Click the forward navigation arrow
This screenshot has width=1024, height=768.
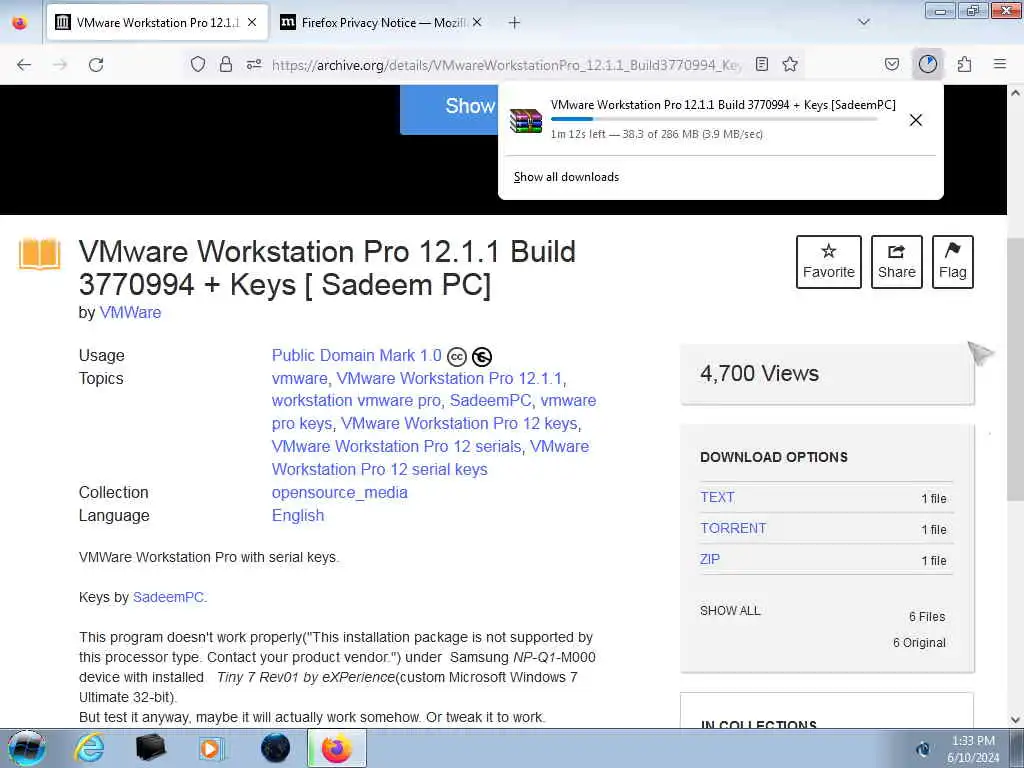(x=60, y=64)
